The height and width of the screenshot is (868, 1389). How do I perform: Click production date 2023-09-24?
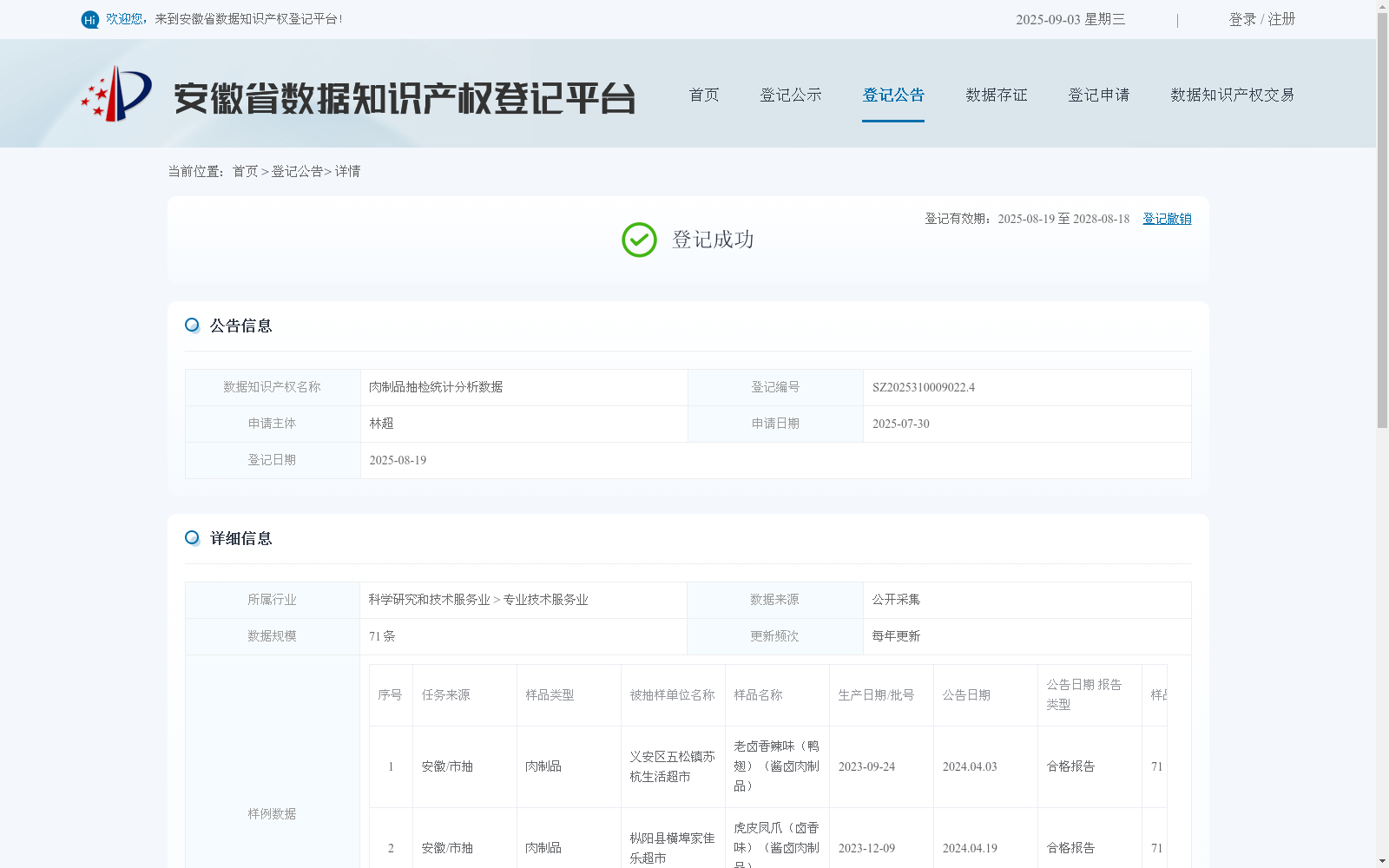tap(866, 766)
